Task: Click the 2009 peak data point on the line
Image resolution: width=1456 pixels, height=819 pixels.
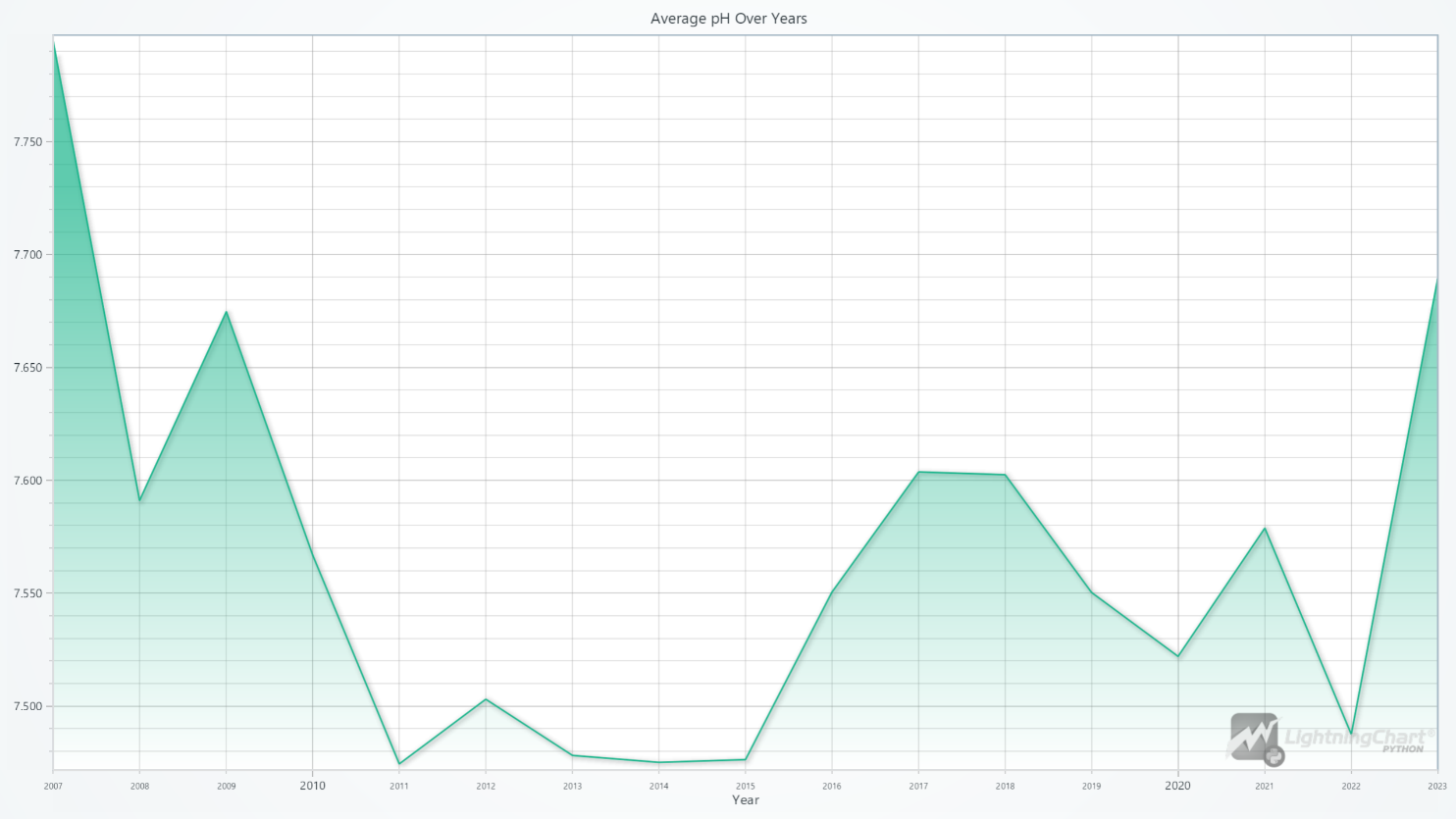Action: (x=227, y=312)
